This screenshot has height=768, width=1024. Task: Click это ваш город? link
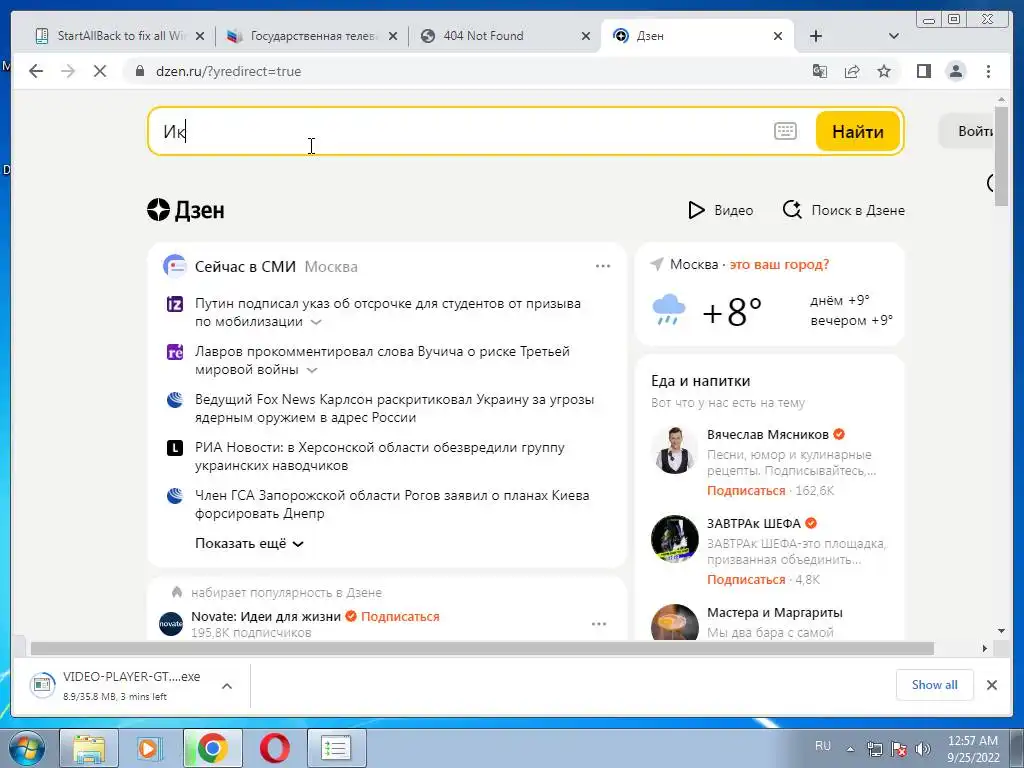click(779, 264)
